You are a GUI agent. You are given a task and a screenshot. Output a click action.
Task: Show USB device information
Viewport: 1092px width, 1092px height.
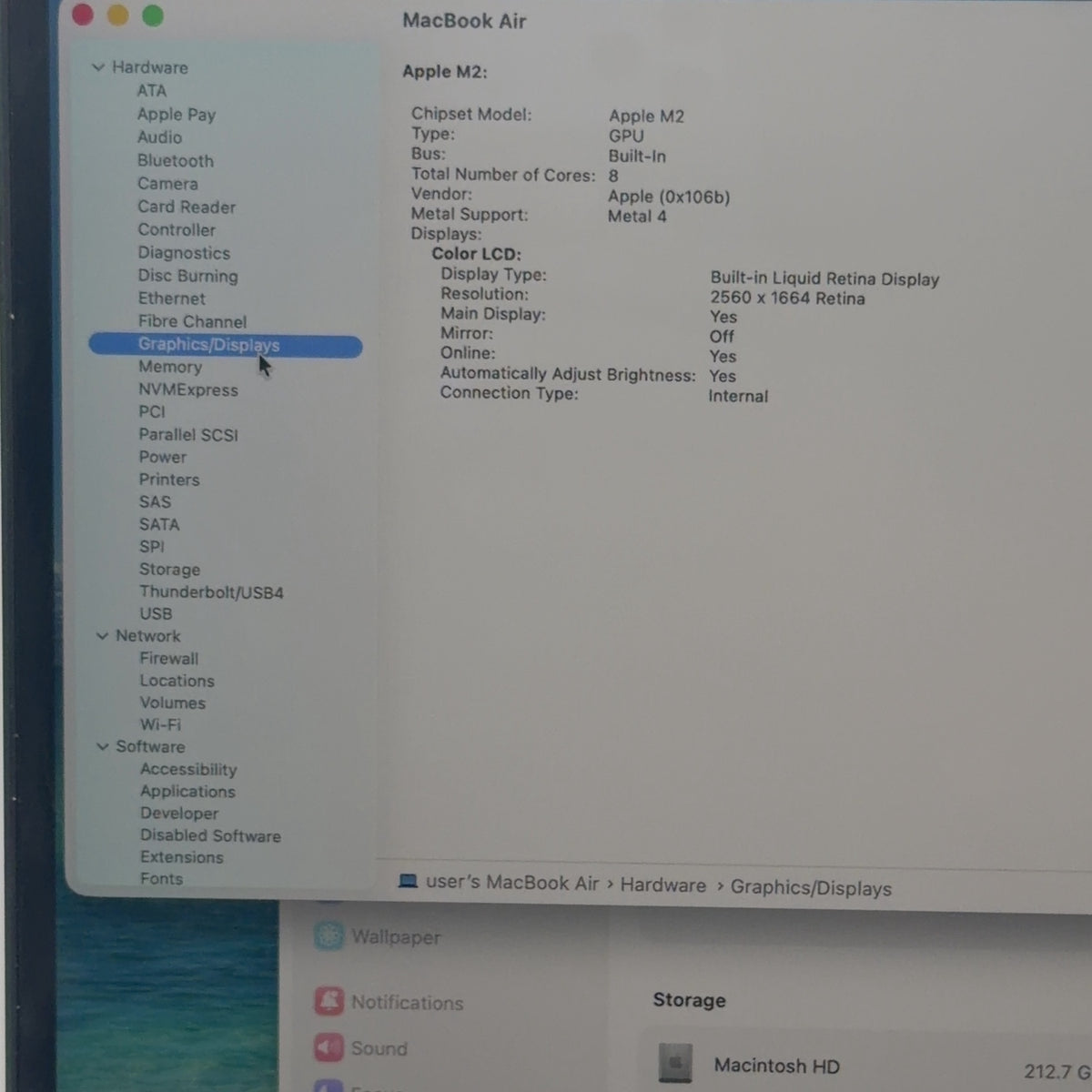pyautogui.click(x=156, y=614)
